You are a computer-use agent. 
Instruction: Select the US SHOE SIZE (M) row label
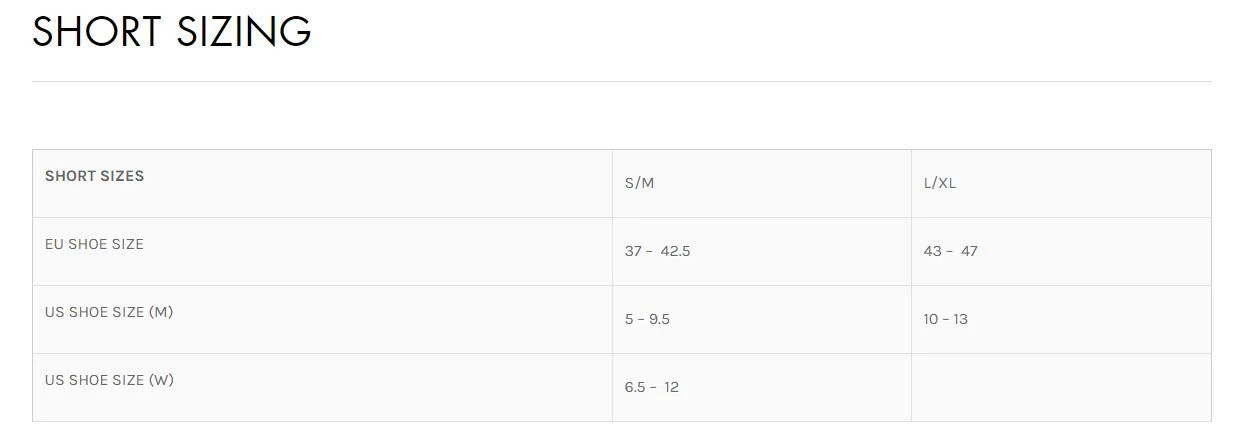[x=109, y=312]
